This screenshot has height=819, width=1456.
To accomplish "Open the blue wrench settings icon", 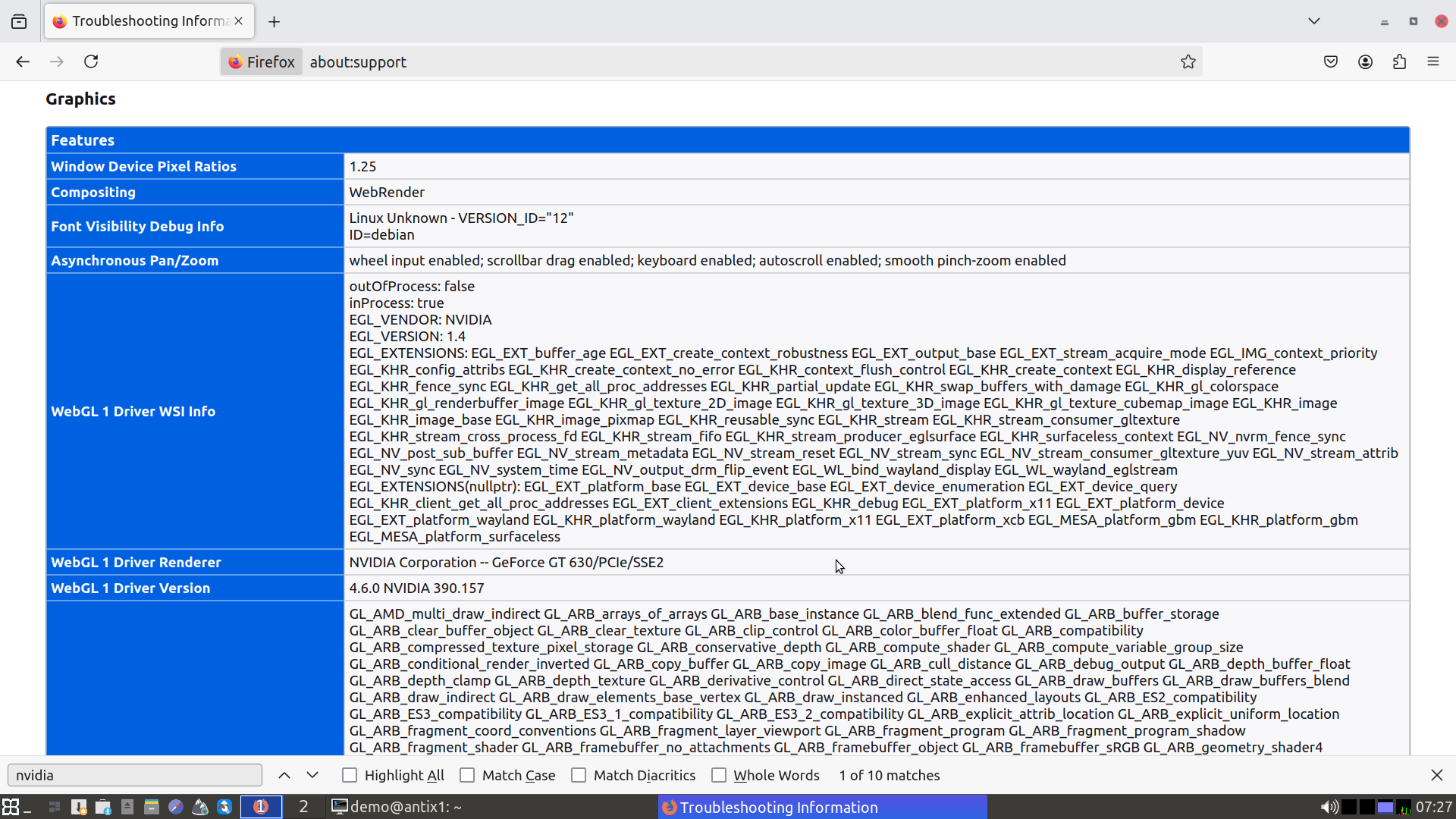I will click(224, 807).
